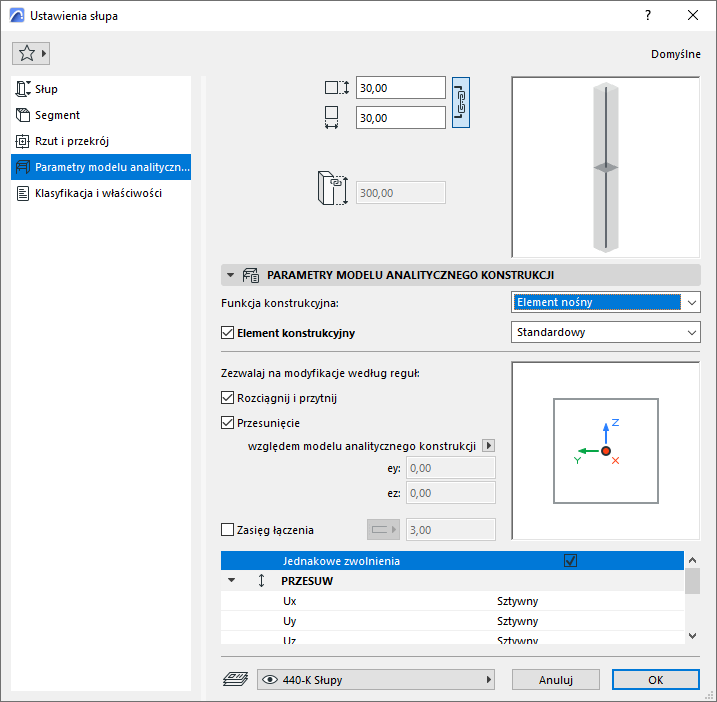Image resolution: width=717 pixels, height=702 pixels.
Task: Uncheck Rozciągnij i przytnij
Action: tap(227, 397)
